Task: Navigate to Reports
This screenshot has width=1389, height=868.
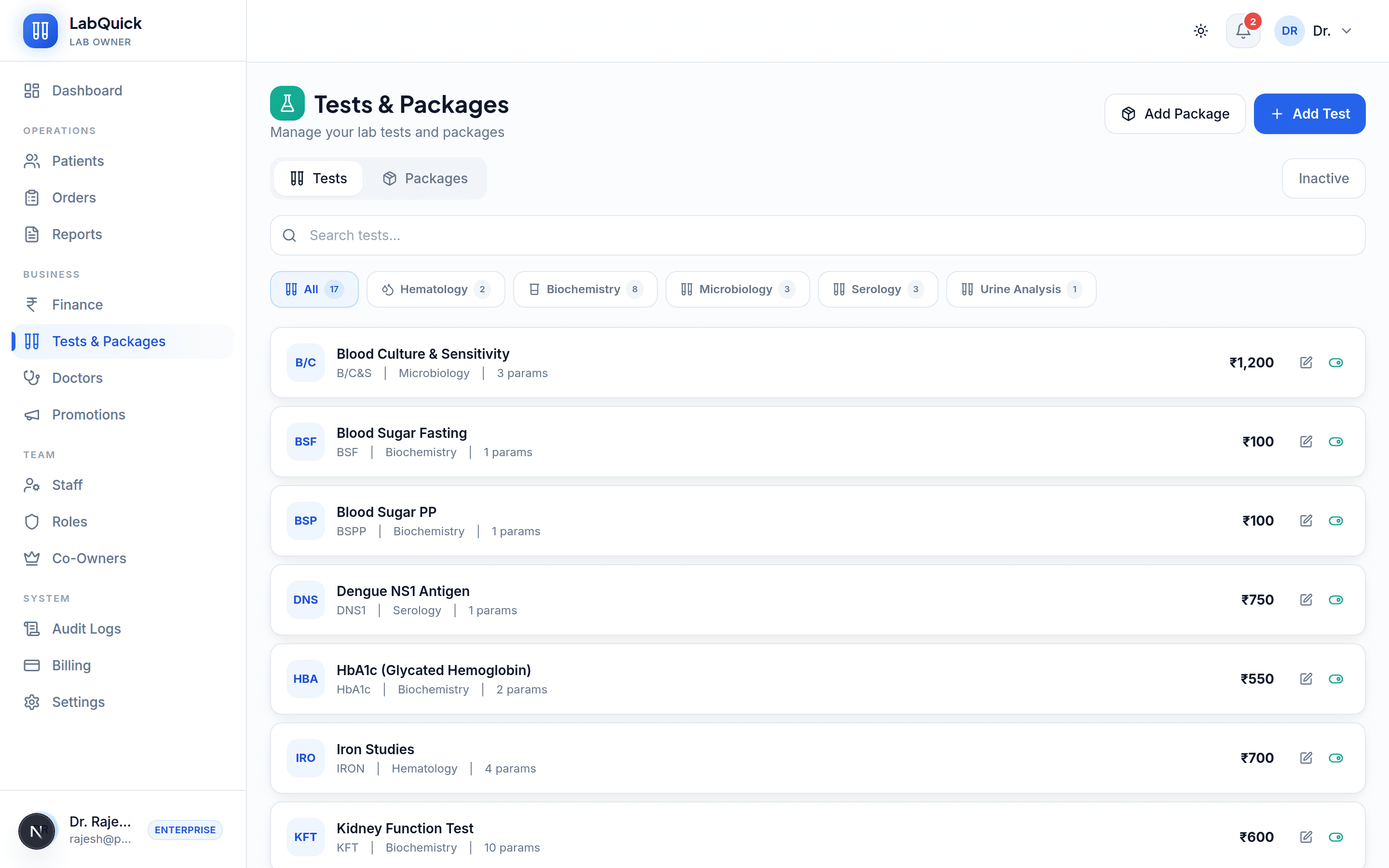Action: point(123,234)
